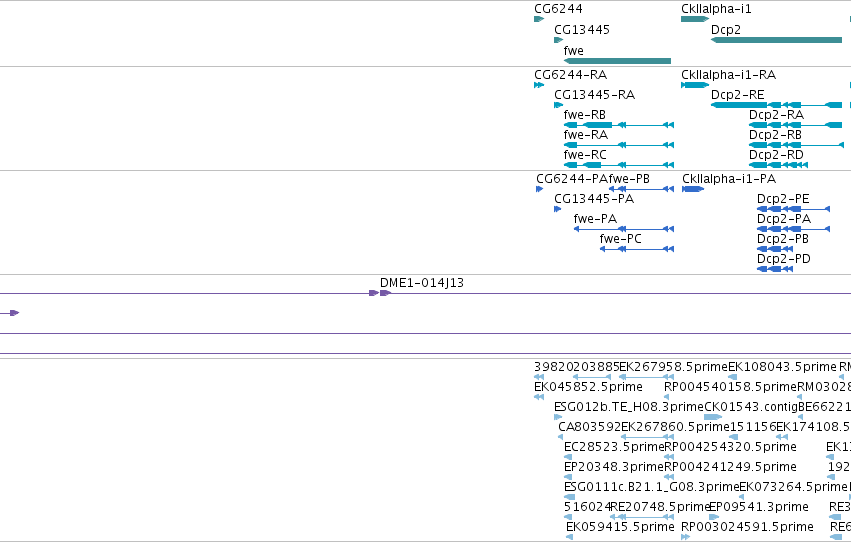851x542 pixels.
Task: Select transcript fwe-RA
Action: [619, 145]
